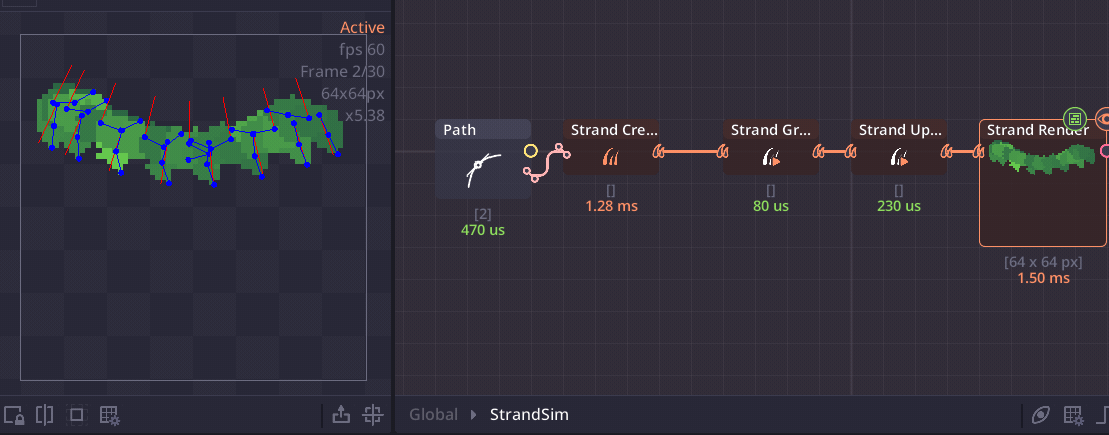This screenshot has width=1109, height=435.
Task: Open preview grid settings icon
Action: pyautogui.click(x=109, y=415)
